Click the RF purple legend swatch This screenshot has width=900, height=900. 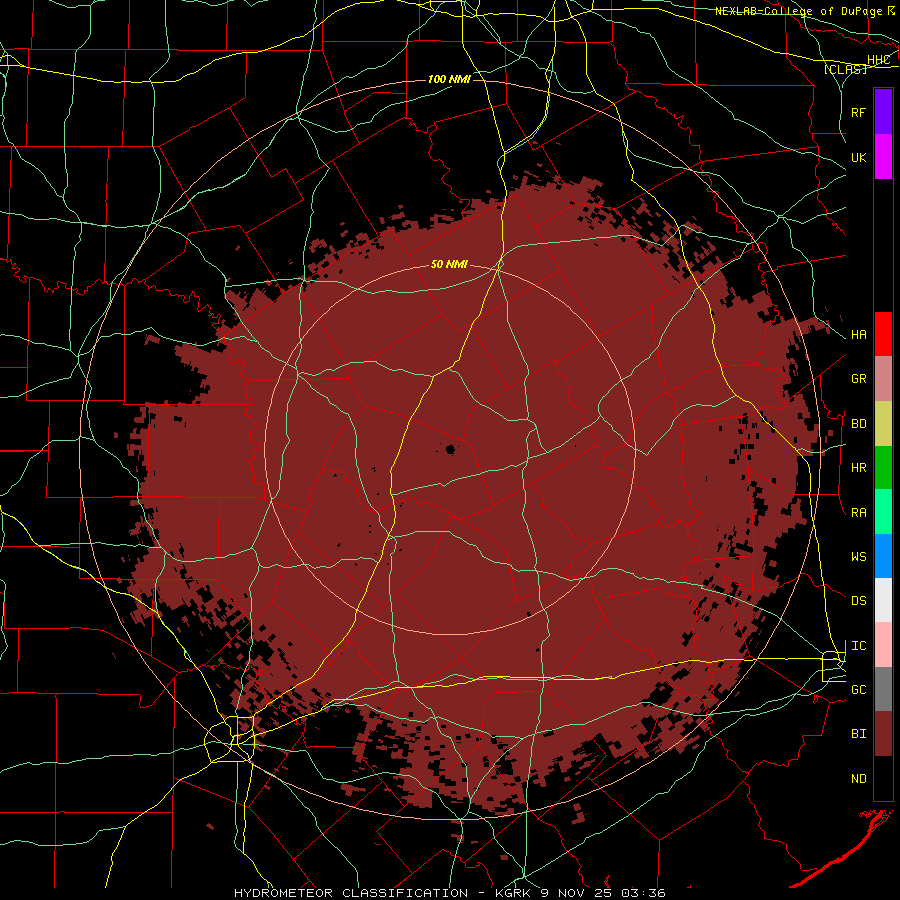[883, 112]
